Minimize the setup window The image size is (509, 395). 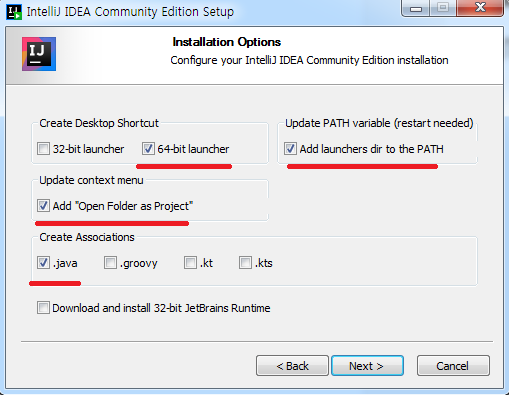click(x=416, y=8)
